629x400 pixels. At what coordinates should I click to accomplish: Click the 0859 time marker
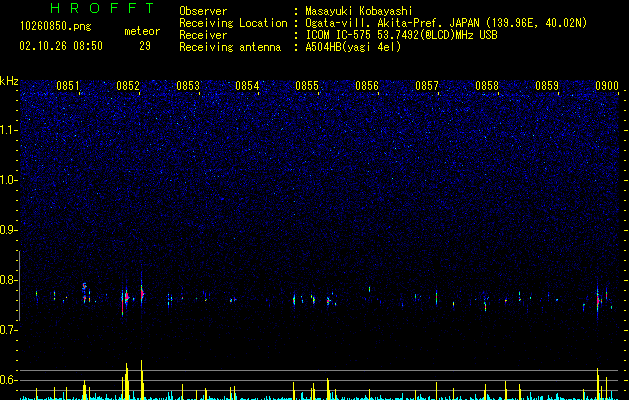547,86
